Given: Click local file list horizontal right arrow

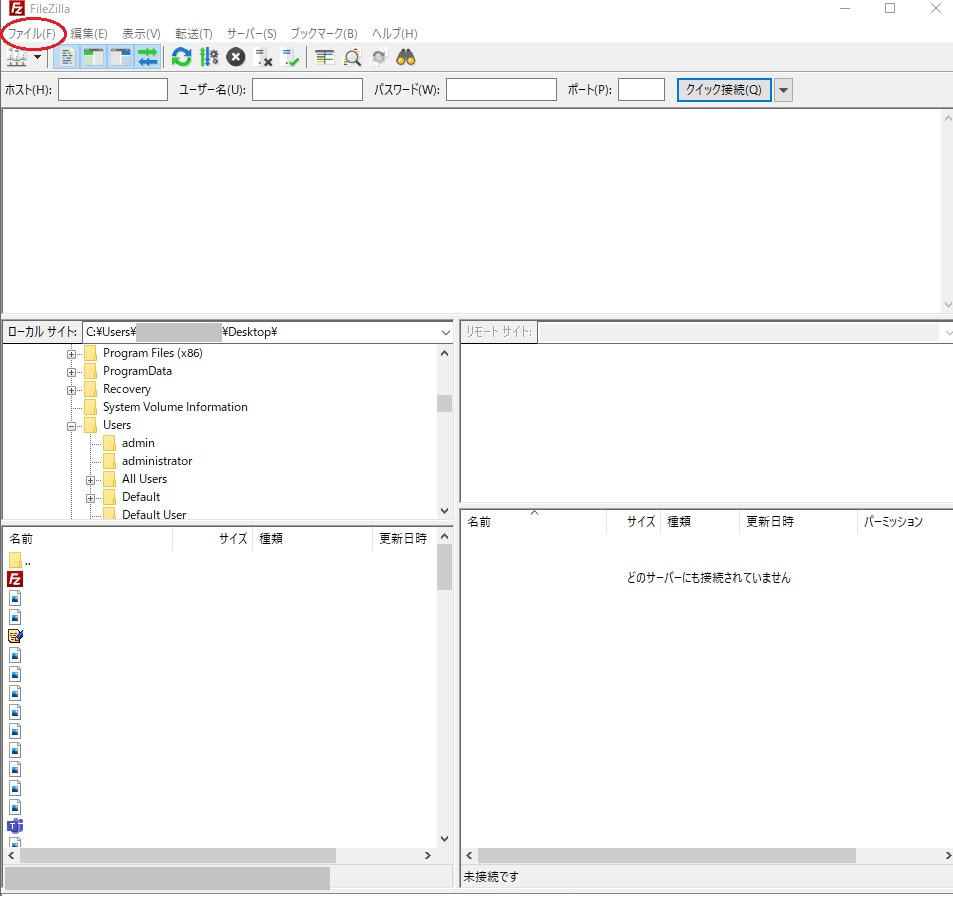Looking at the screenshot, I should [x=428, y=856].
